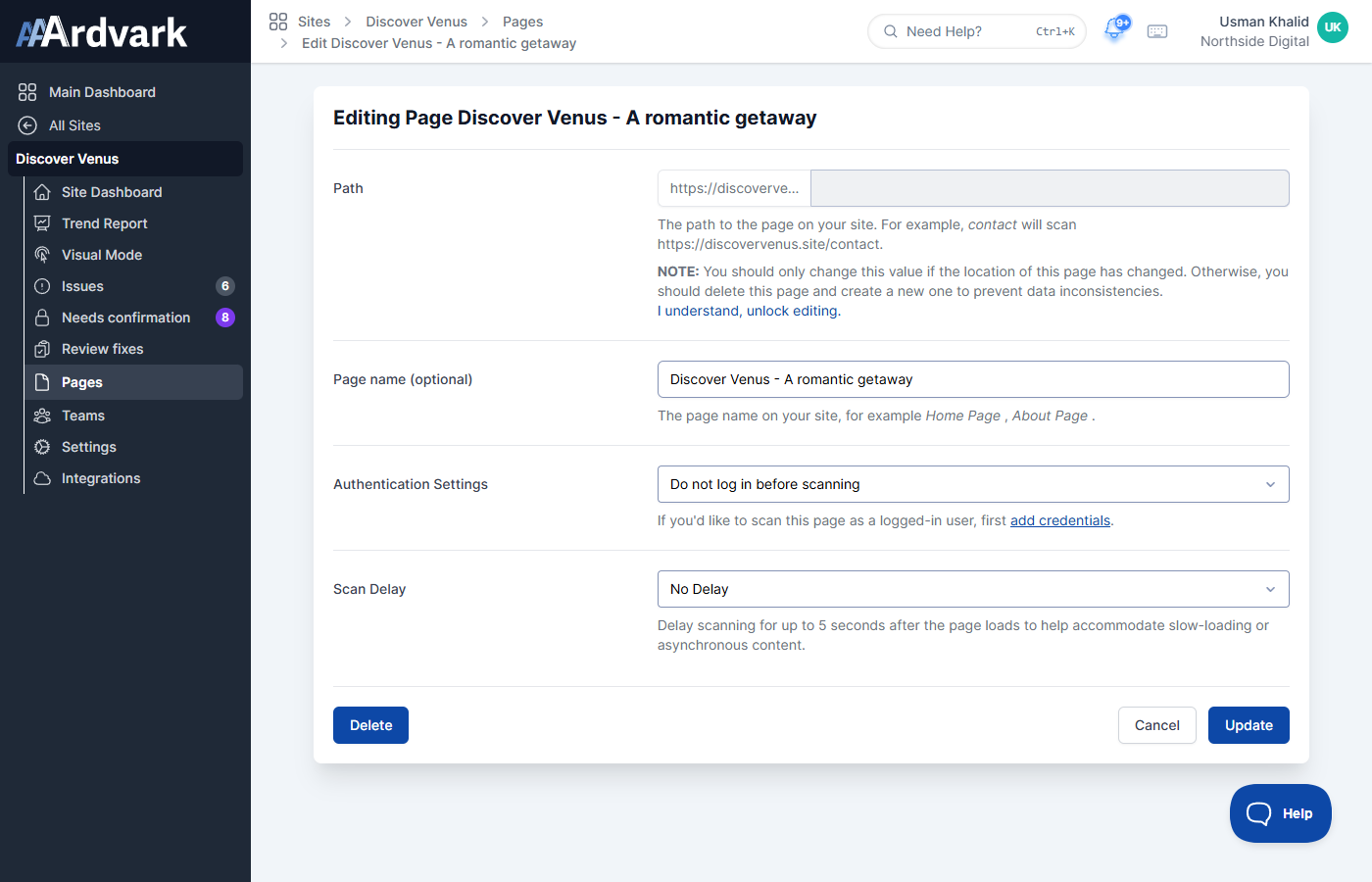Click 'I understand, unlock editing' link

749,311
